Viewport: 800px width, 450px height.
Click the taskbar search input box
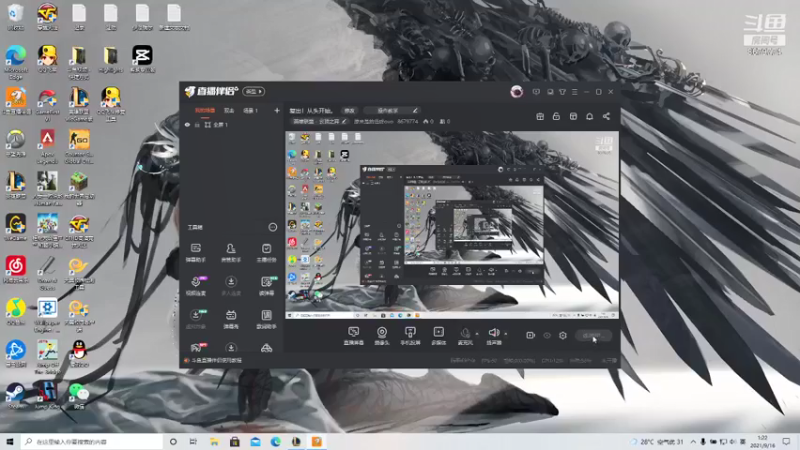click(x=92, y=441)
